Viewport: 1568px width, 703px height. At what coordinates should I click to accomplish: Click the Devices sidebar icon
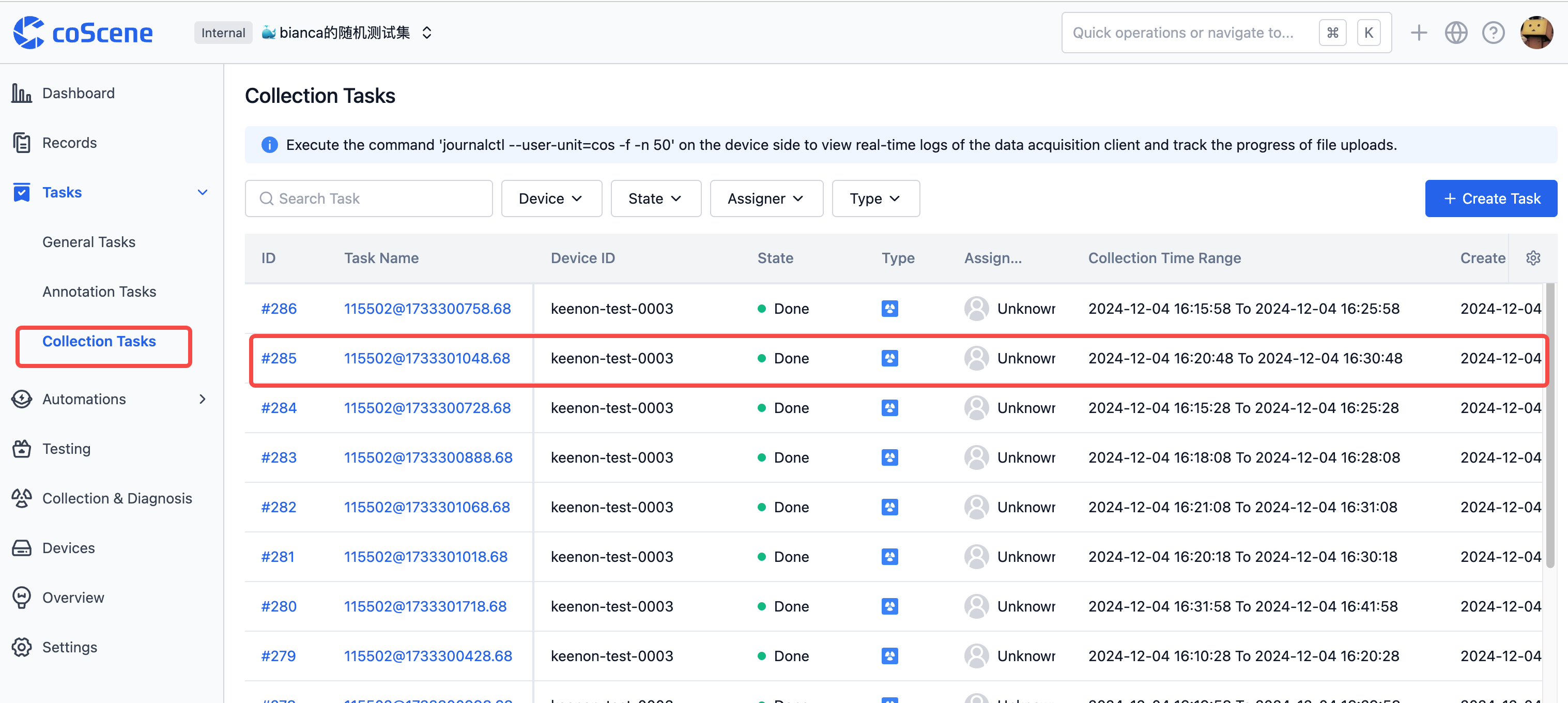click(x=22, y=548)
